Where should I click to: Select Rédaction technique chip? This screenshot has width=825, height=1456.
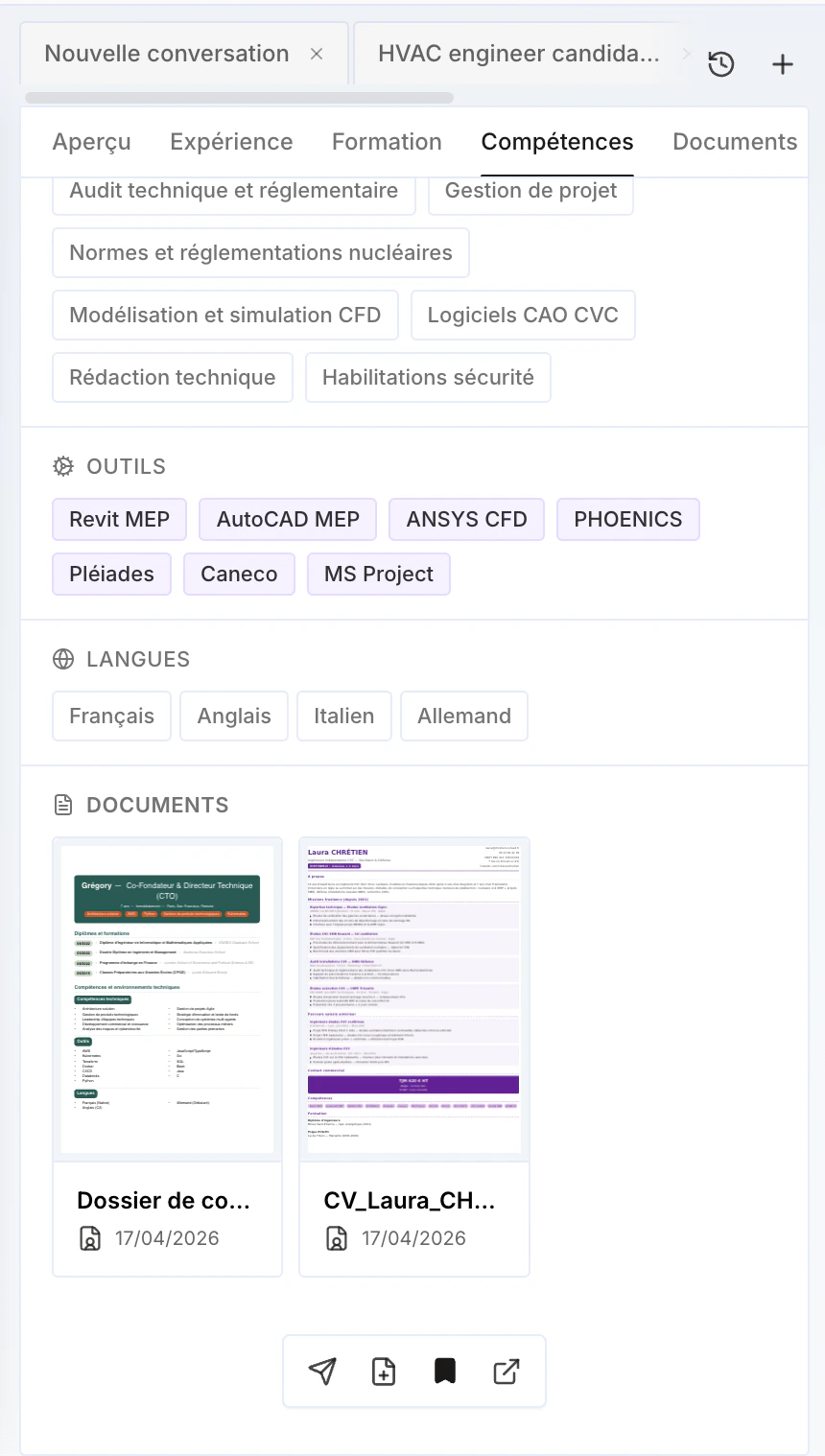coord(173,377)
